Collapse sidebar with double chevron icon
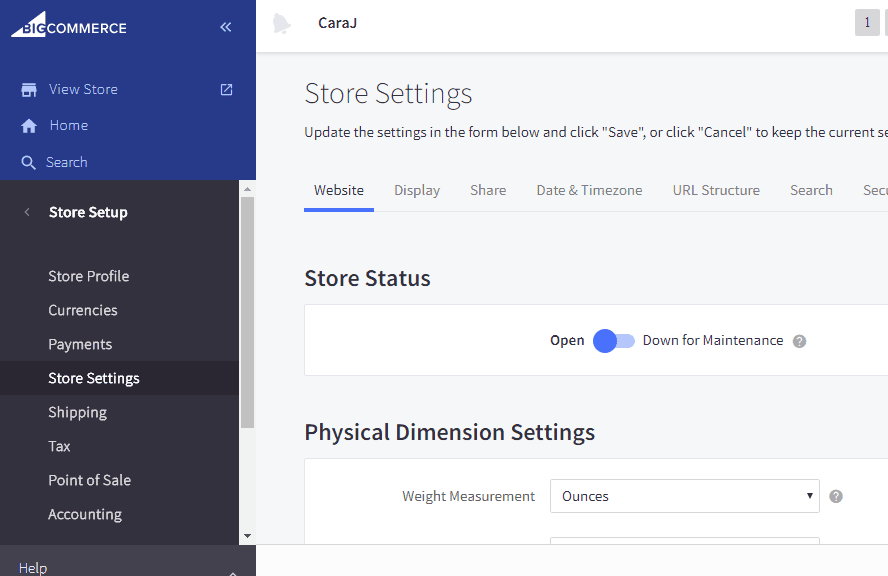This screenshot has width=888, height=576. point(225,27)
